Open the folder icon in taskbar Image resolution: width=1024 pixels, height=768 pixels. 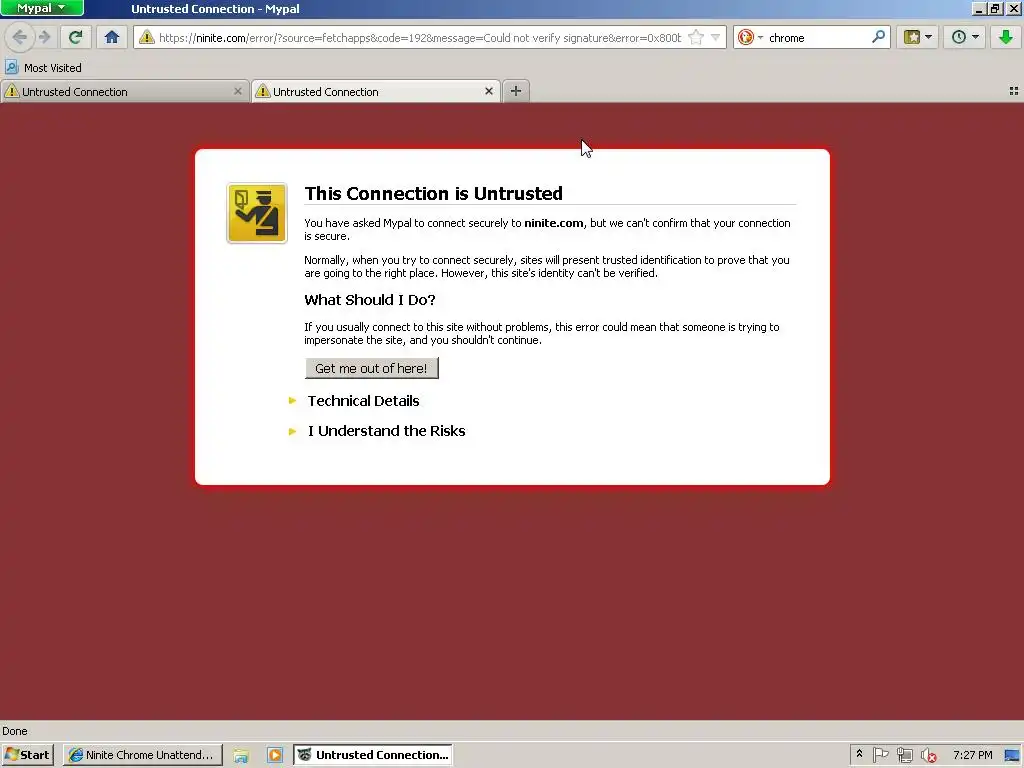241,756
